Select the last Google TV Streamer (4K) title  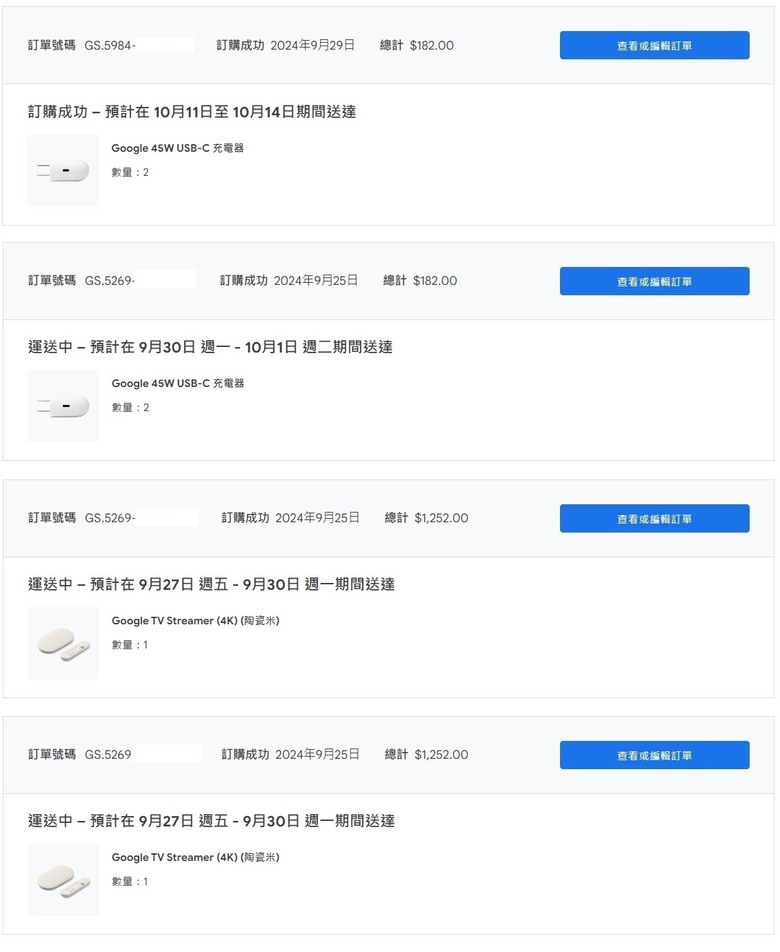coord(195,857)
